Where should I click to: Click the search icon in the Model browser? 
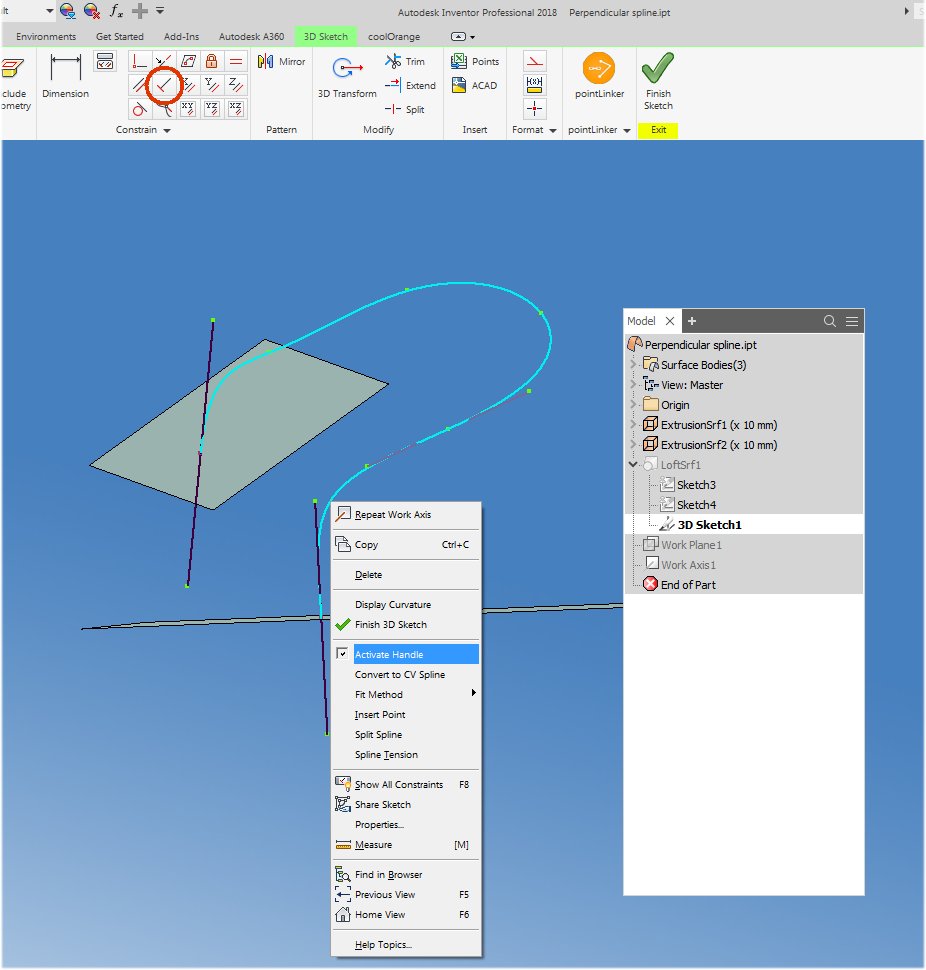tap(829, 320)
